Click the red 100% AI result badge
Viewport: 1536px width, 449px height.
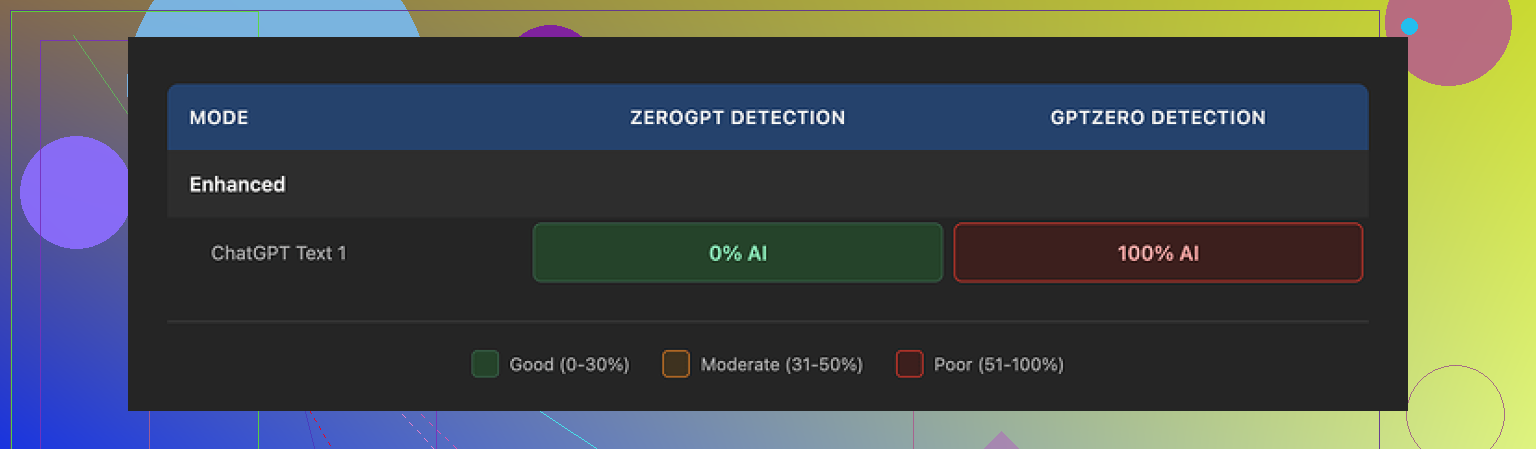[1158, 253]
